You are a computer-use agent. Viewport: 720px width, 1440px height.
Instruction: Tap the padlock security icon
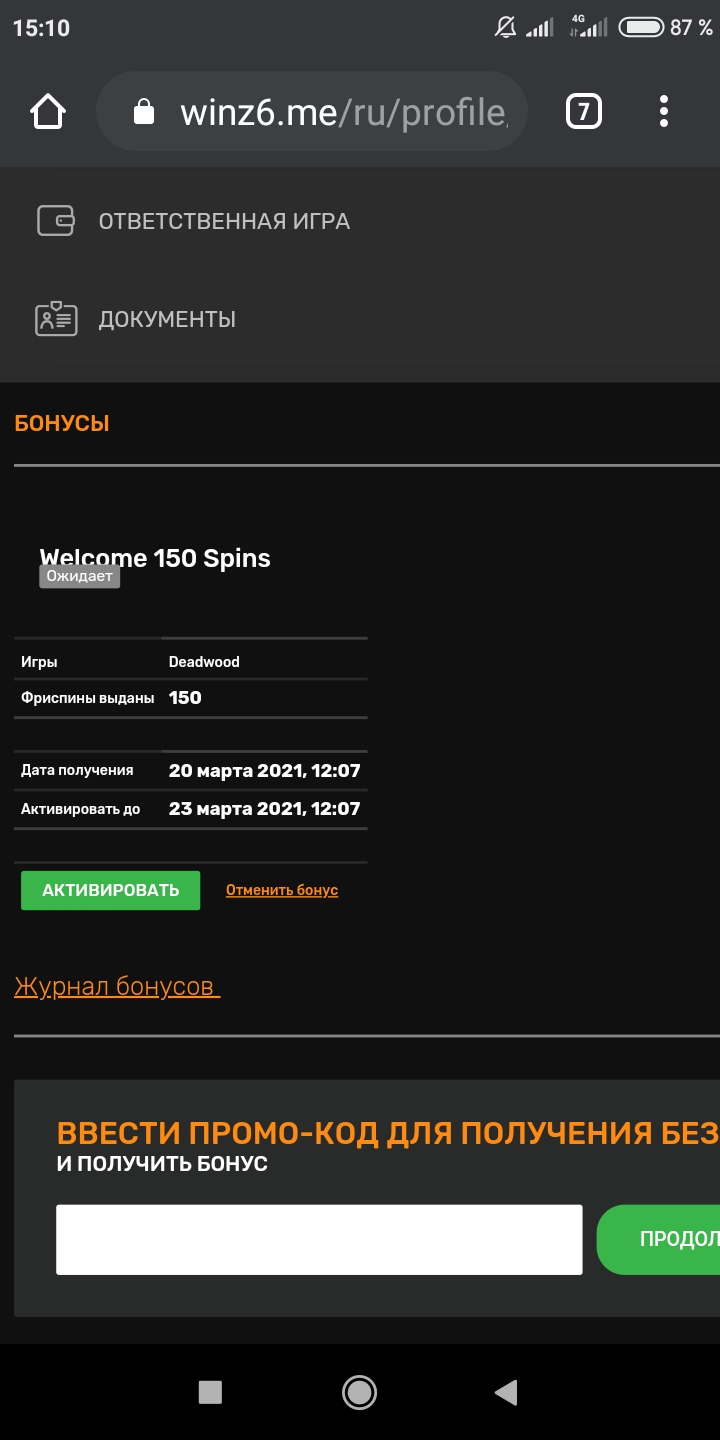(x=144, y=111)
